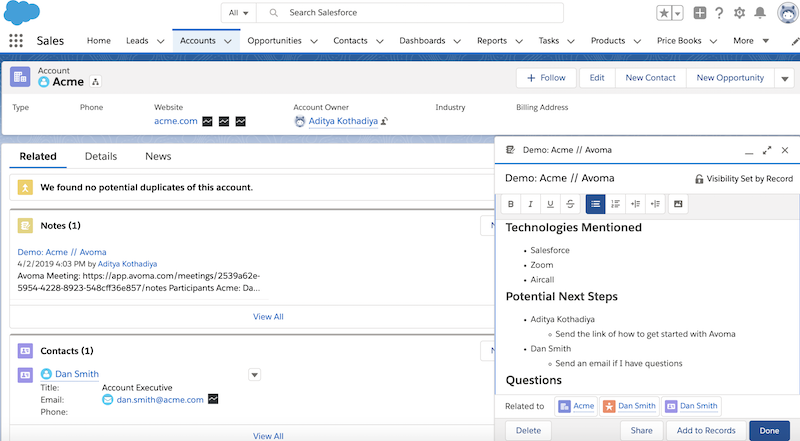This screenshot has height=441, width=800.
Task: Open the user profile avatar
Action: point(788,13)
